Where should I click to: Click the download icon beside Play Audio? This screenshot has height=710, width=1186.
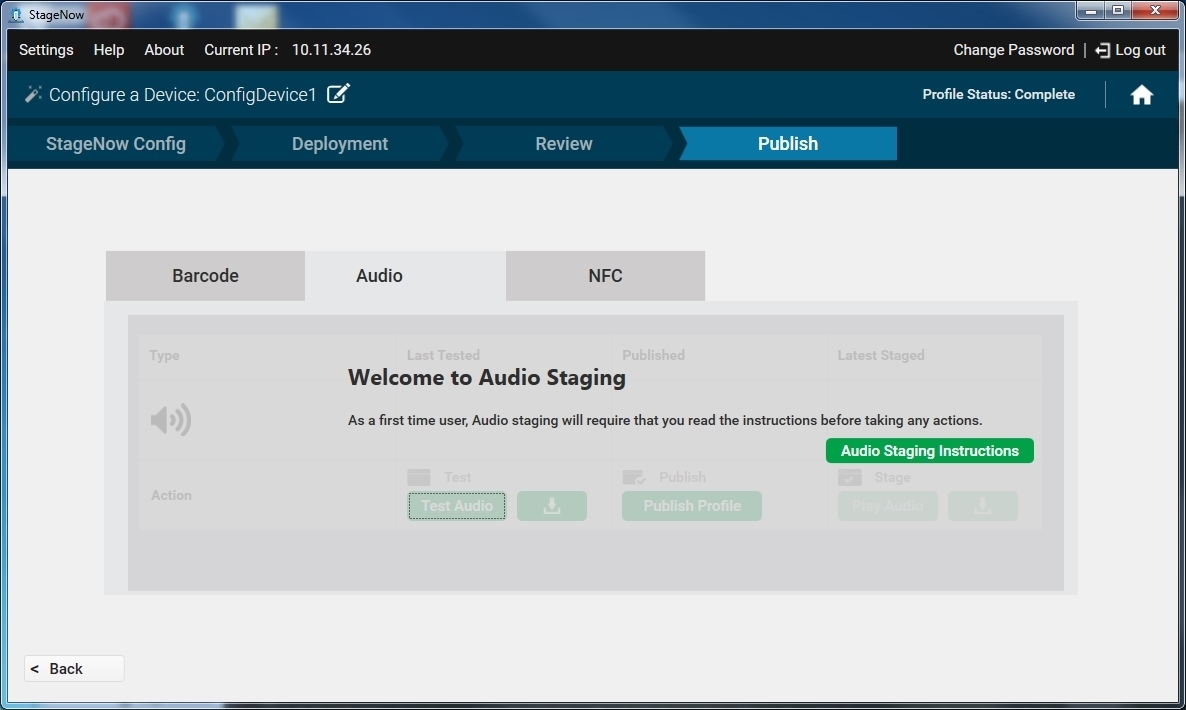pos(982,506)
